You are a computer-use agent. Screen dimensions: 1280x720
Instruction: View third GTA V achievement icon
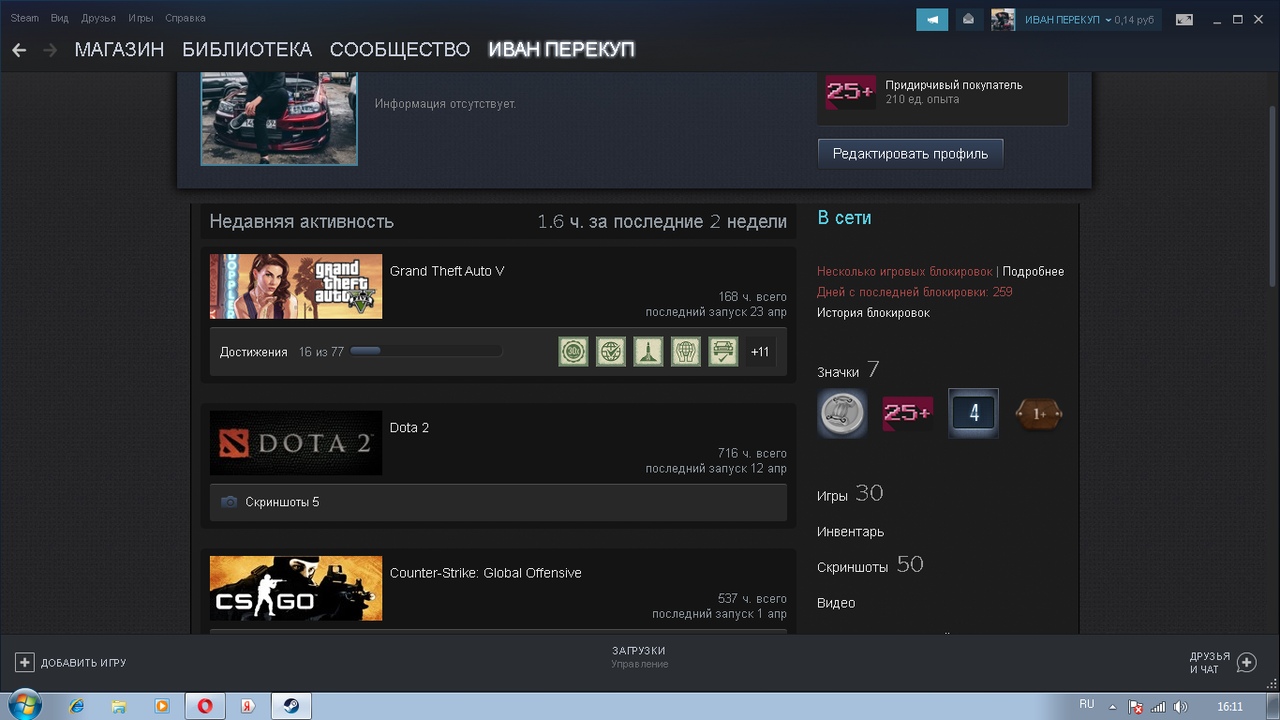(x=648, y=352)
